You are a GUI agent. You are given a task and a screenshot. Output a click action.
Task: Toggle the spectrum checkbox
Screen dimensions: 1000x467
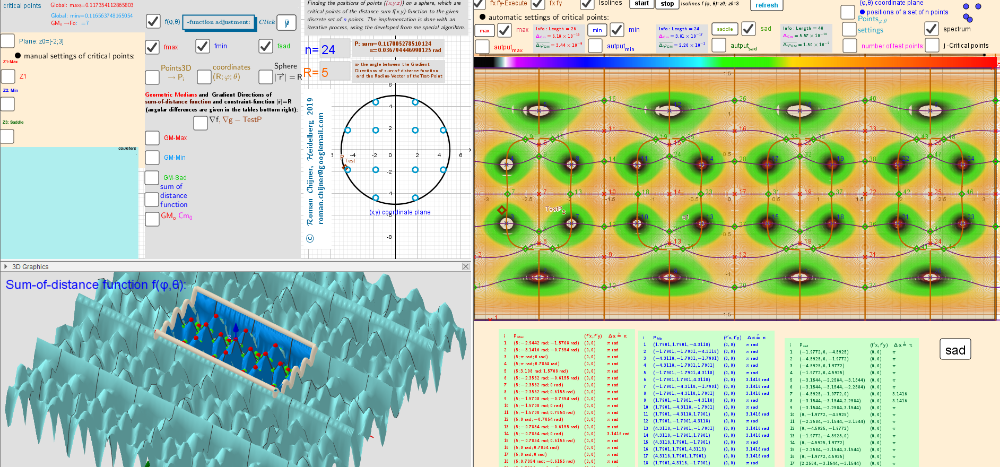coord(932,29)
